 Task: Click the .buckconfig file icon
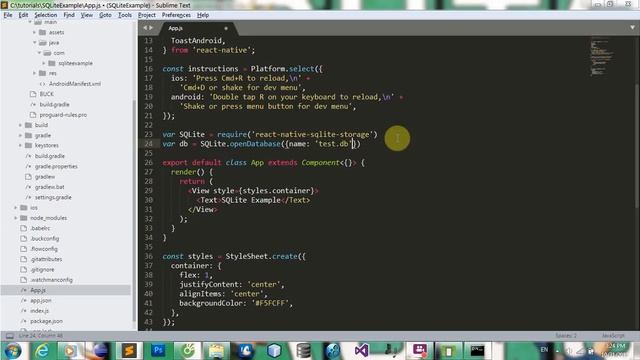click(24, 238)
